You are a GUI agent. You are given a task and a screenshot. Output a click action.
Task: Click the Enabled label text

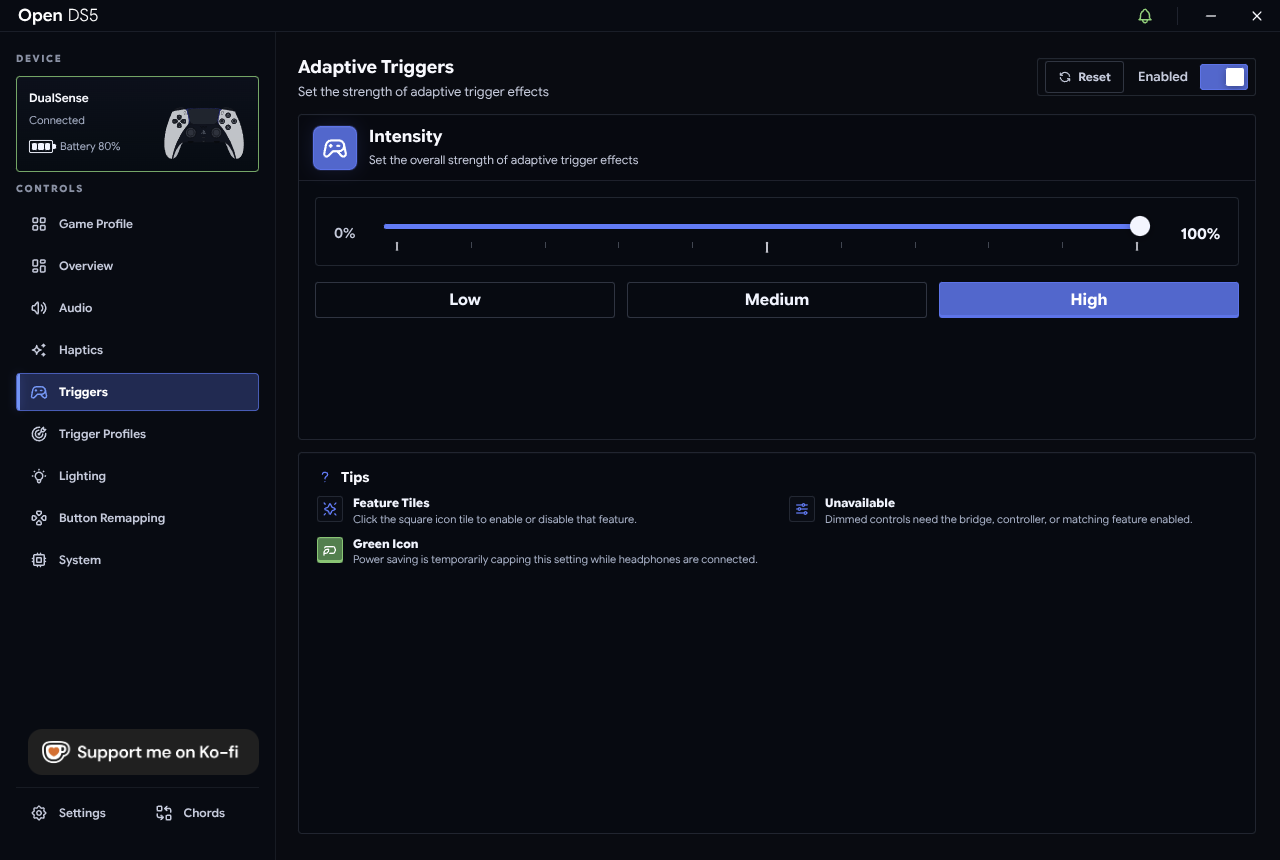[1163, 77]
